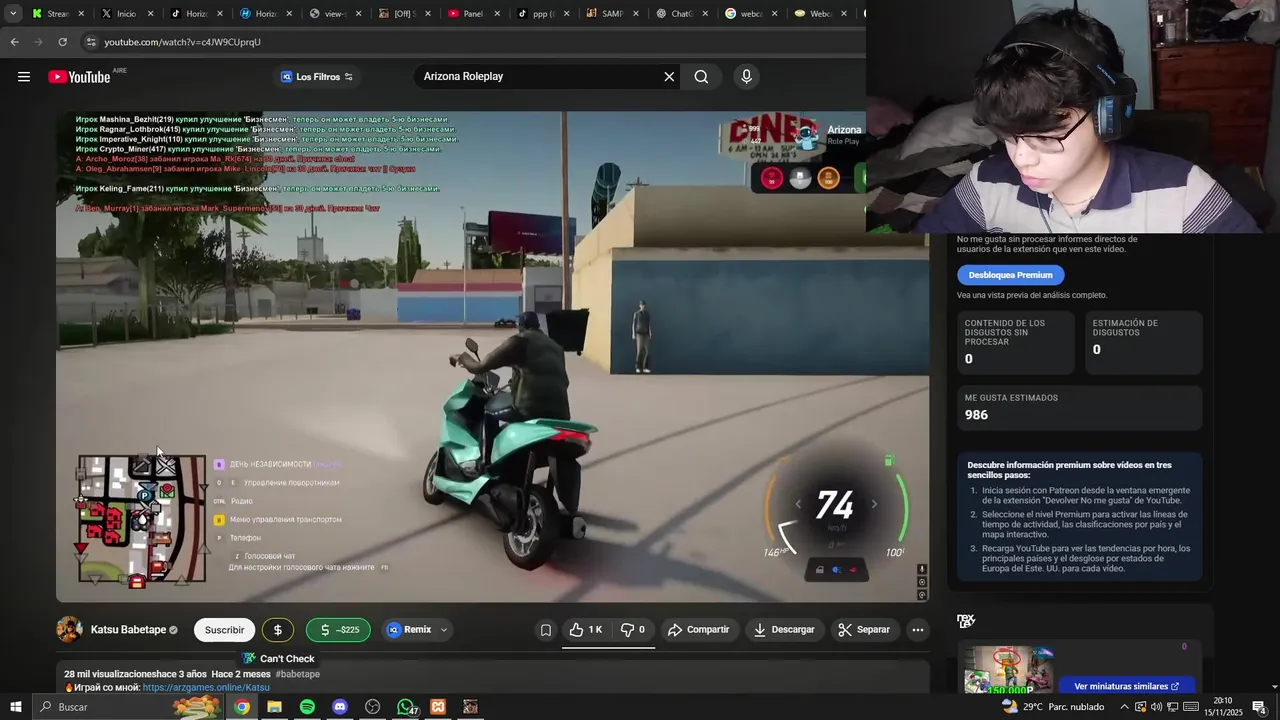Open WhatsApp from the taskbar
This screenshot has height=720, width=1280.
[406, 707]
